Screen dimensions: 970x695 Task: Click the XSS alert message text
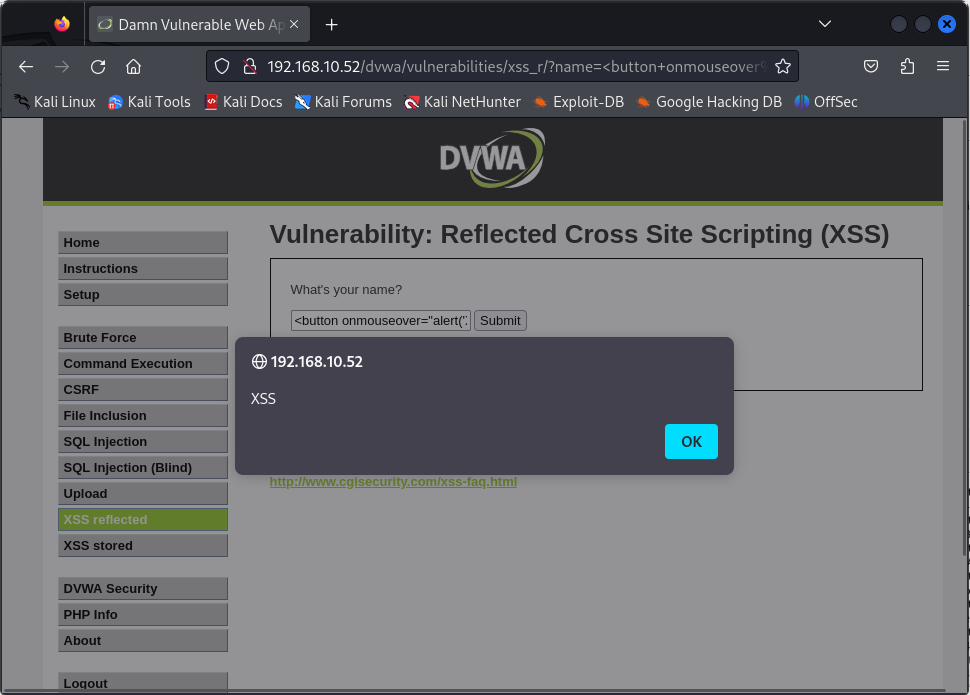click(263, 399)
